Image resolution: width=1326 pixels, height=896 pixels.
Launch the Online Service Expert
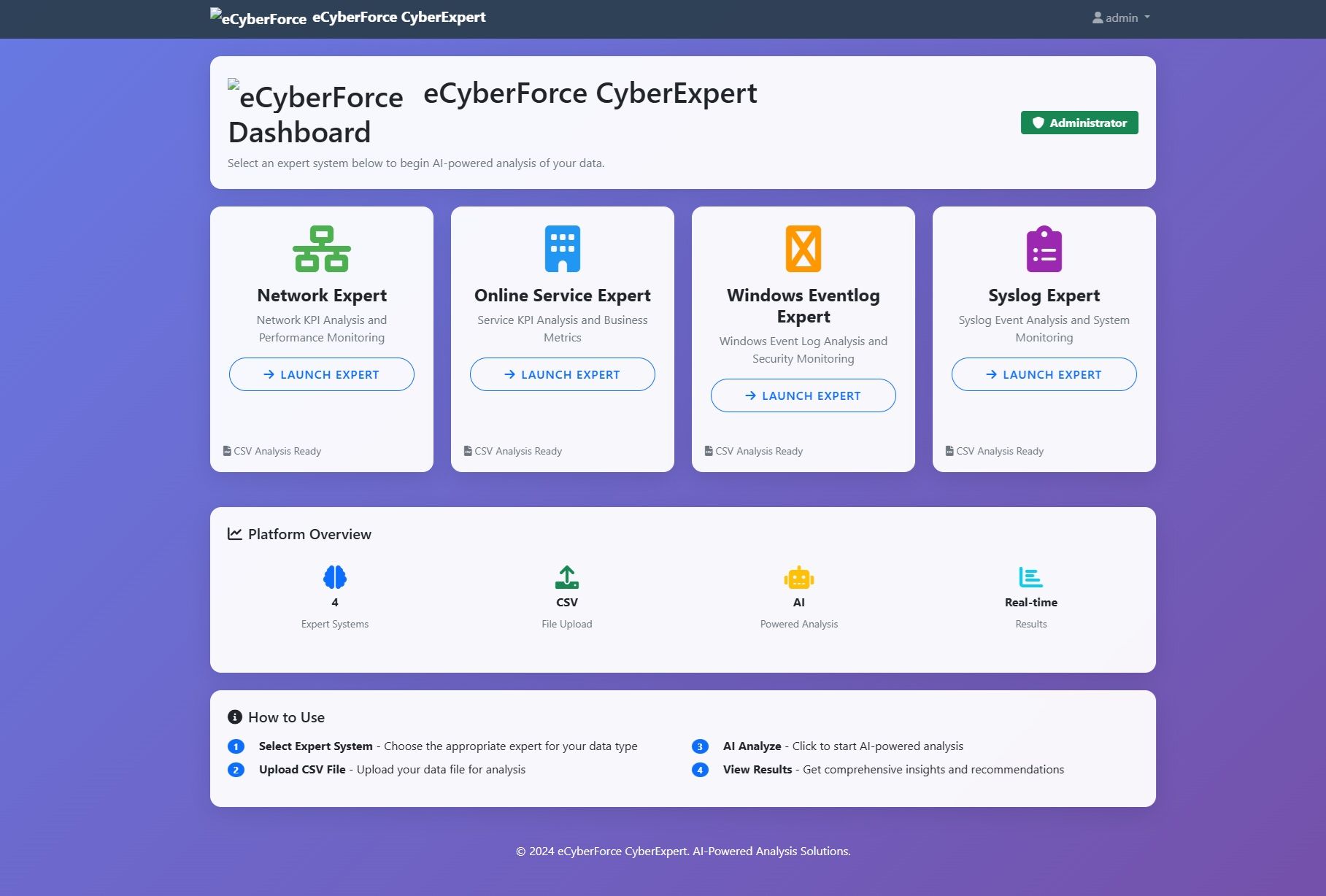(x=562, y=374)
